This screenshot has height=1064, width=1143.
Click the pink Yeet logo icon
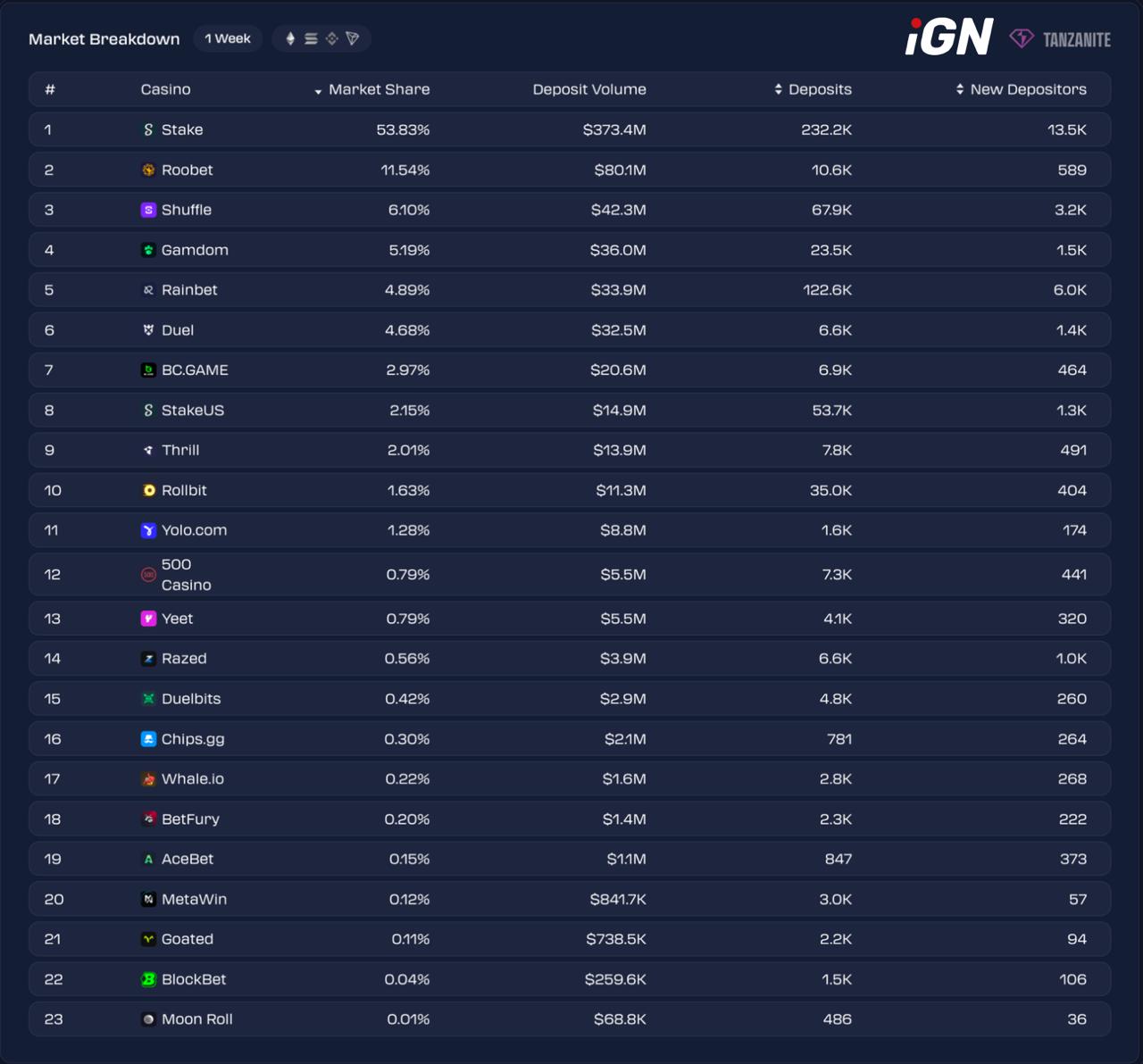[x=148, y=619]
